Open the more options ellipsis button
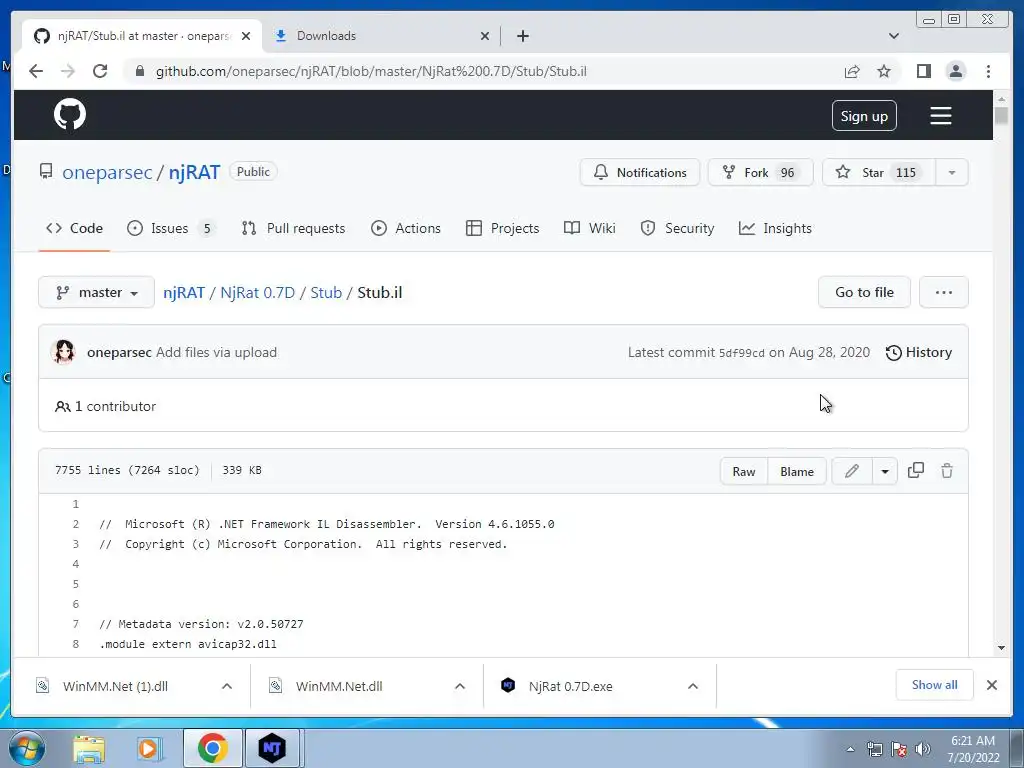Screen dimensions: 1024x768 tap(944, 292)
